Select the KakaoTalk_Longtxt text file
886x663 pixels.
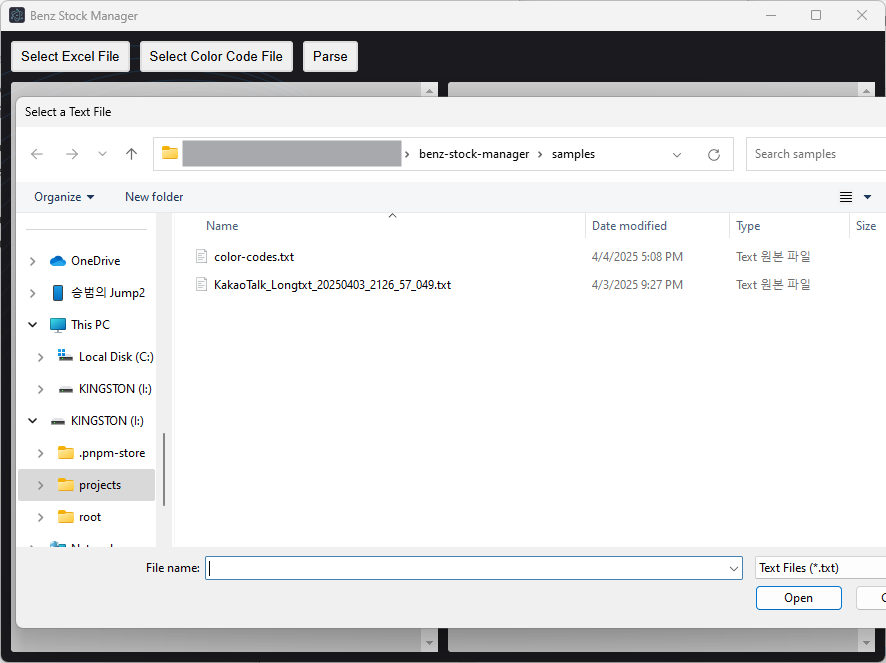pyautogui.click(x=332, y=285)
